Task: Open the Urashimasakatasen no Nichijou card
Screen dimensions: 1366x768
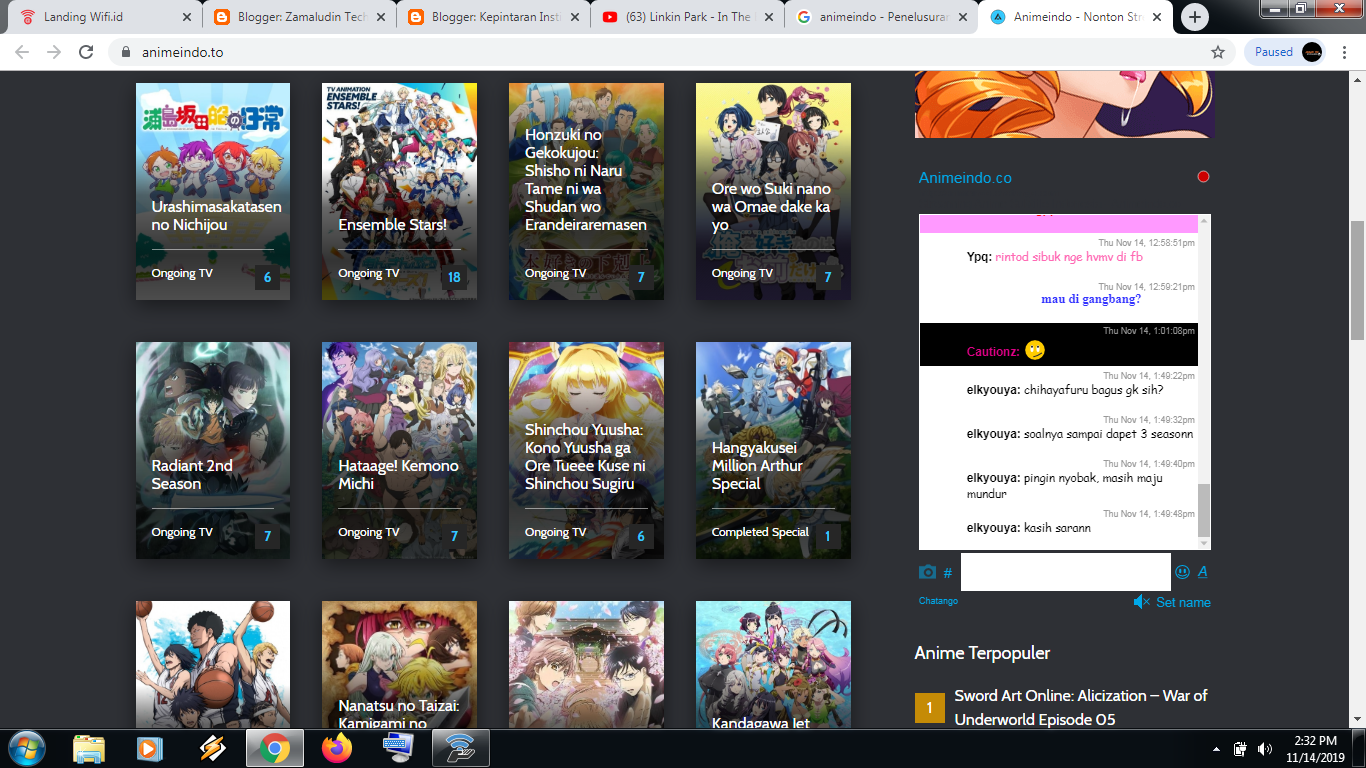Action: pyautogui.click(x=213, y=191)
